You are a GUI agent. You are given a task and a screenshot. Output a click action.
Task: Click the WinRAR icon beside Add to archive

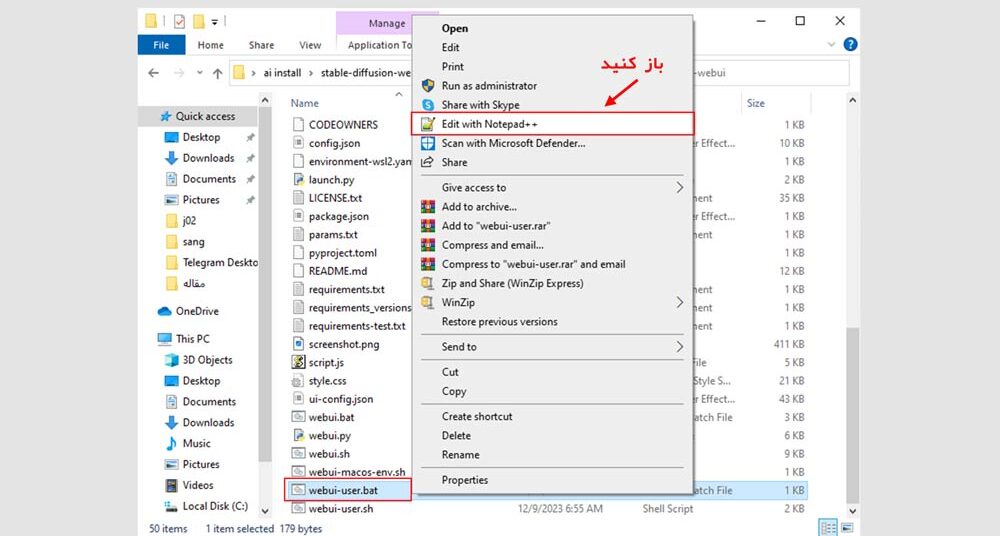[428, 207]
